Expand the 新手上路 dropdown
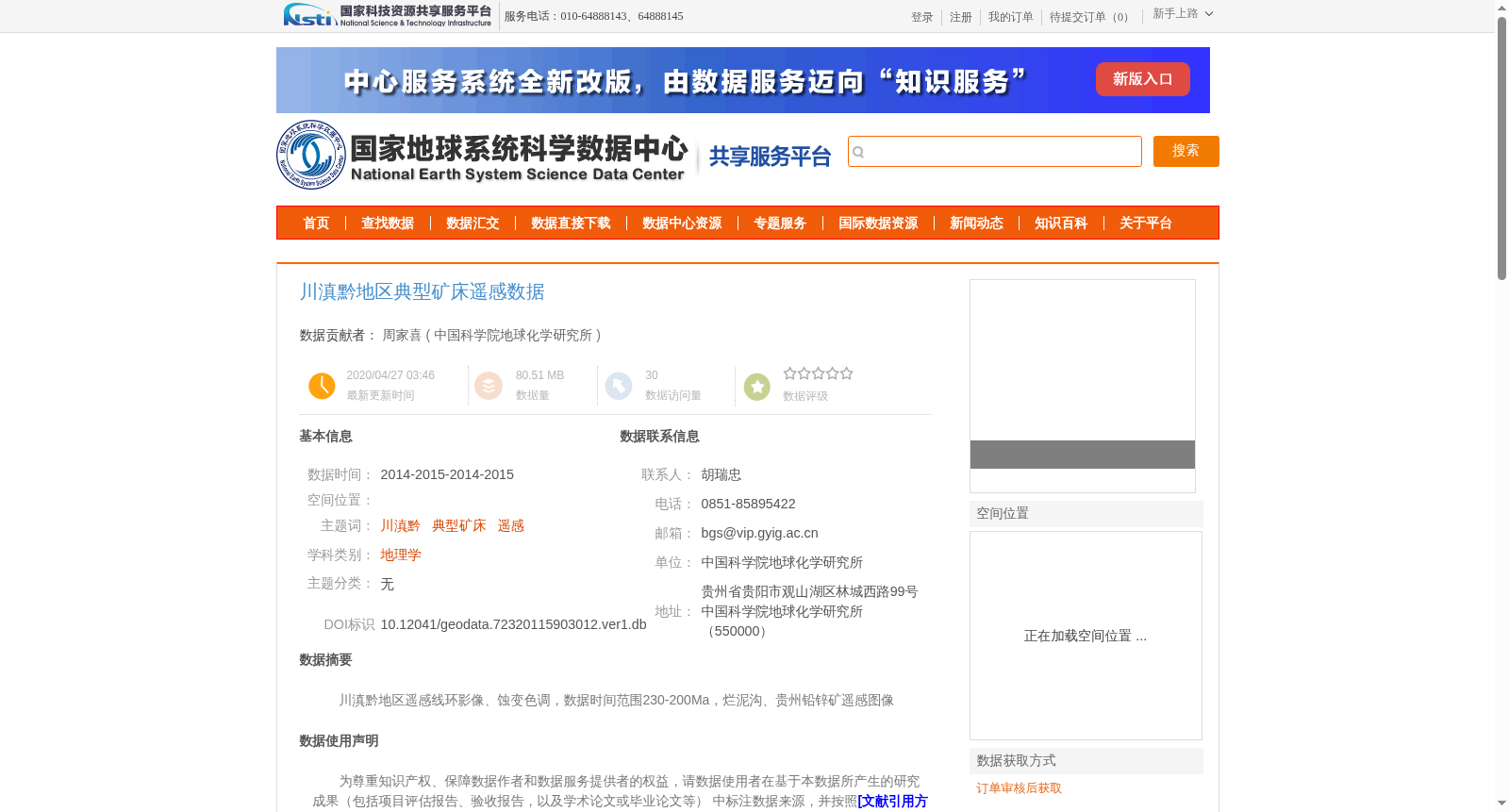 click(x=1183, y=14)
